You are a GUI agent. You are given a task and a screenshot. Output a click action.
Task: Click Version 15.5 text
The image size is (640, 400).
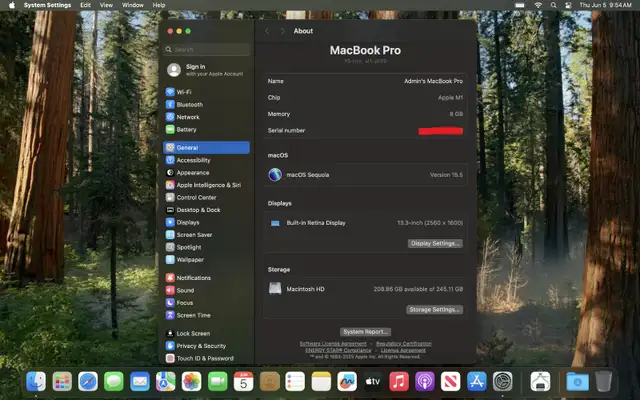pyautogui.click(x=446, y=175)
